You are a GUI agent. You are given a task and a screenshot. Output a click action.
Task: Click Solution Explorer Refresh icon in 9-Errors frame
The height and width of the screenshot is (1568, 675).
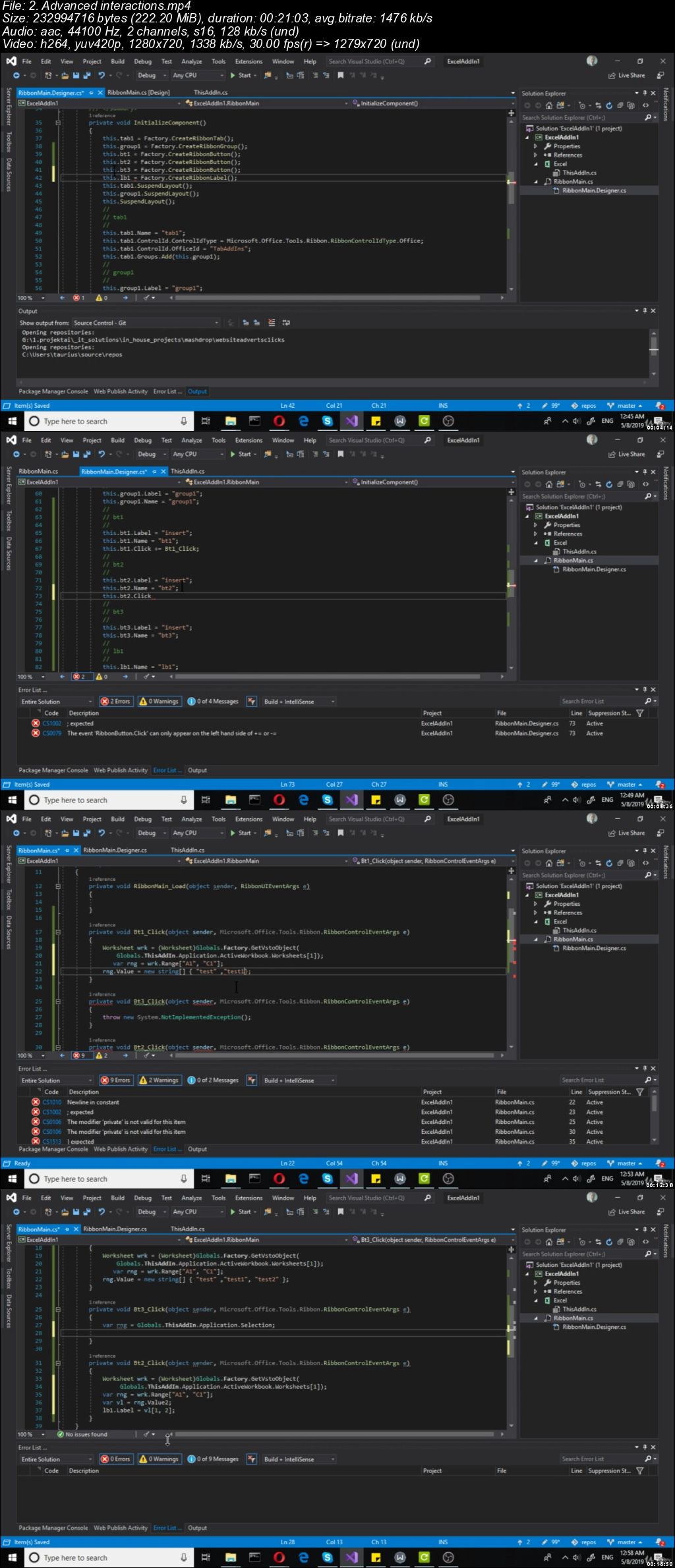[609, 863]
